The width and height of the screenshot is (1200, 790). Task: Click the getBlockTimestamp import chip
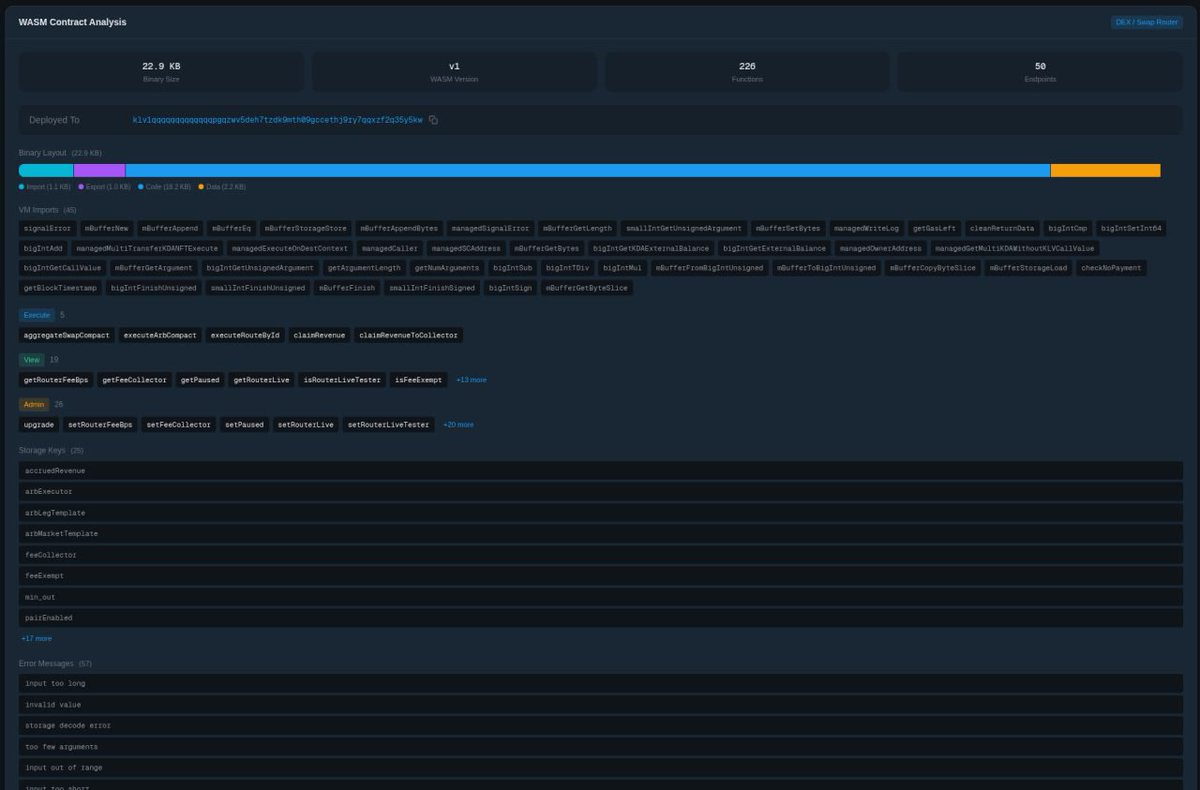60,288
